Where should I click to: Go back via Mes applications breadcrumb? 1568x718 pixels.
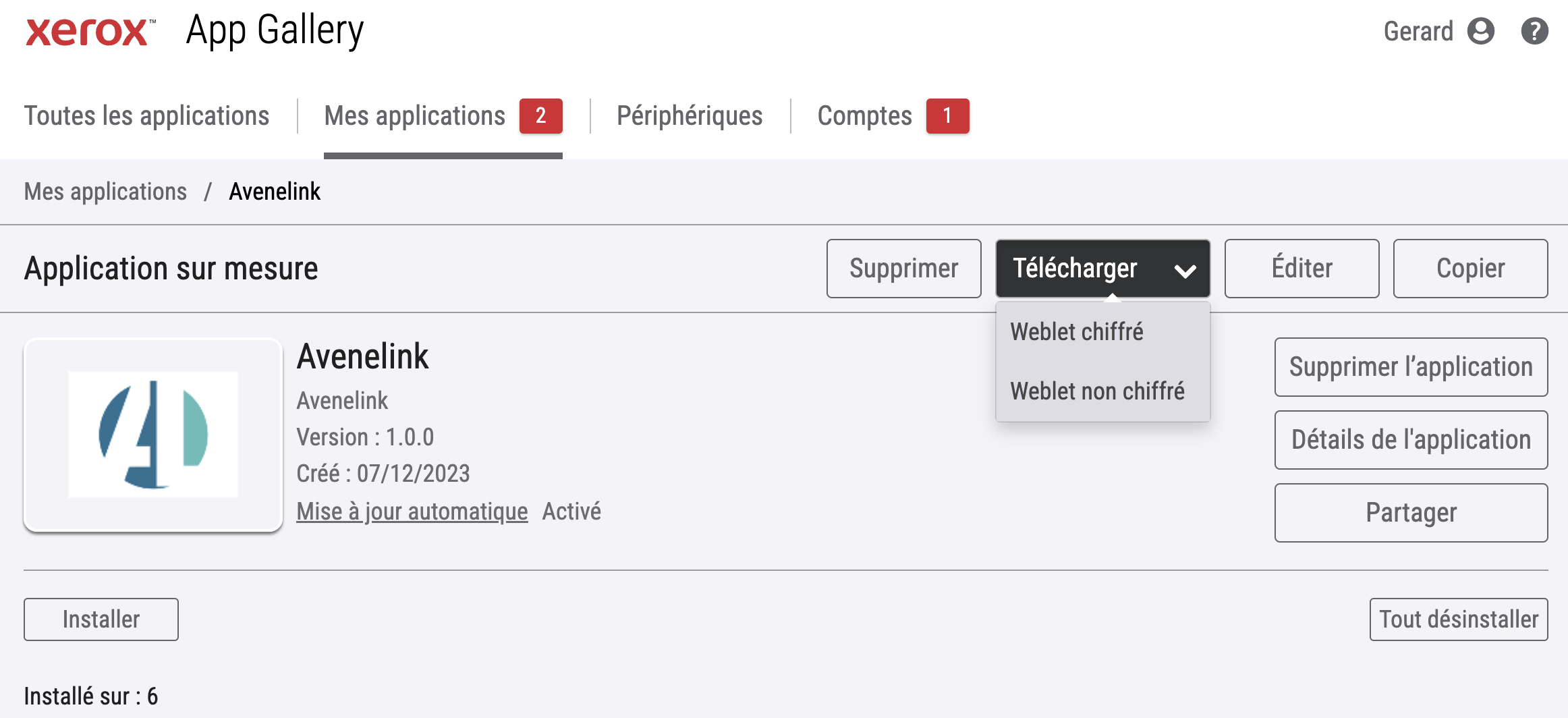point(105,192)
